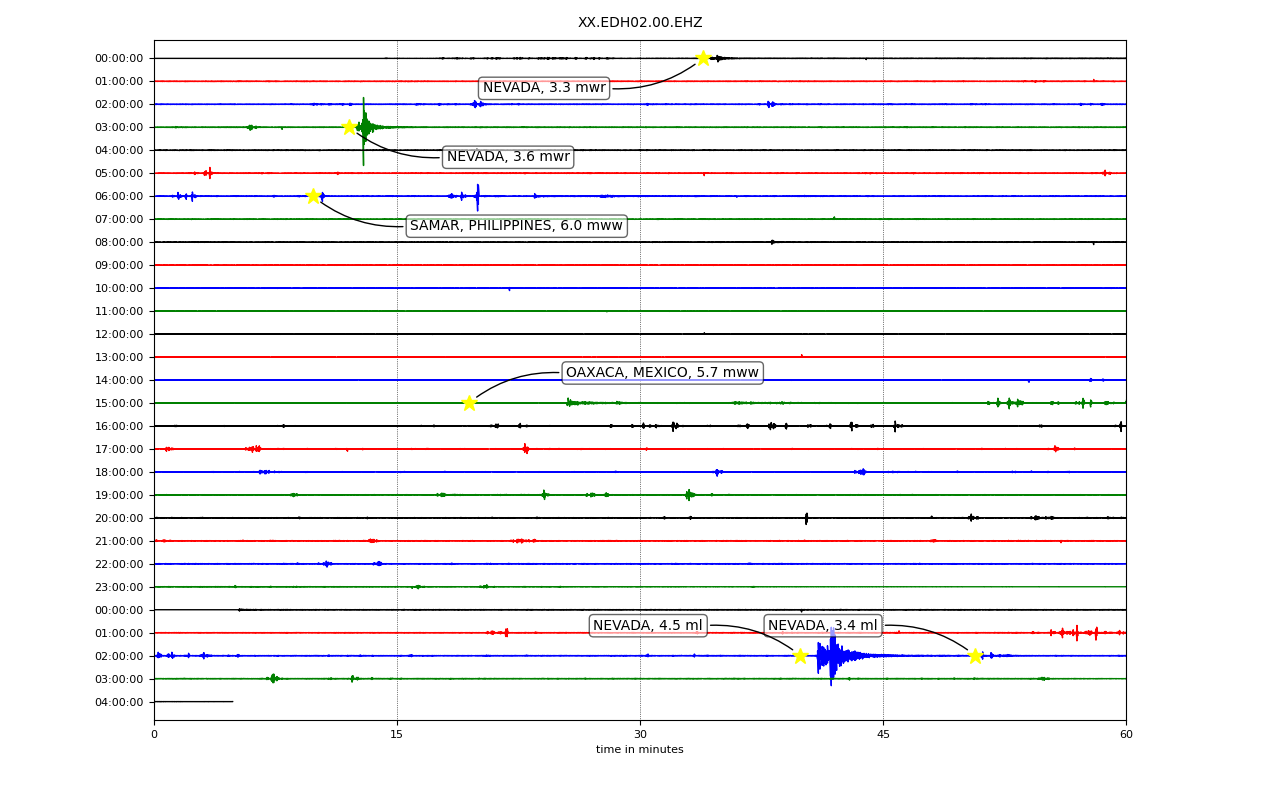1280x800 pixels.
Task: Click the 03:00:00 row label near top
Action: pos(119,127)
